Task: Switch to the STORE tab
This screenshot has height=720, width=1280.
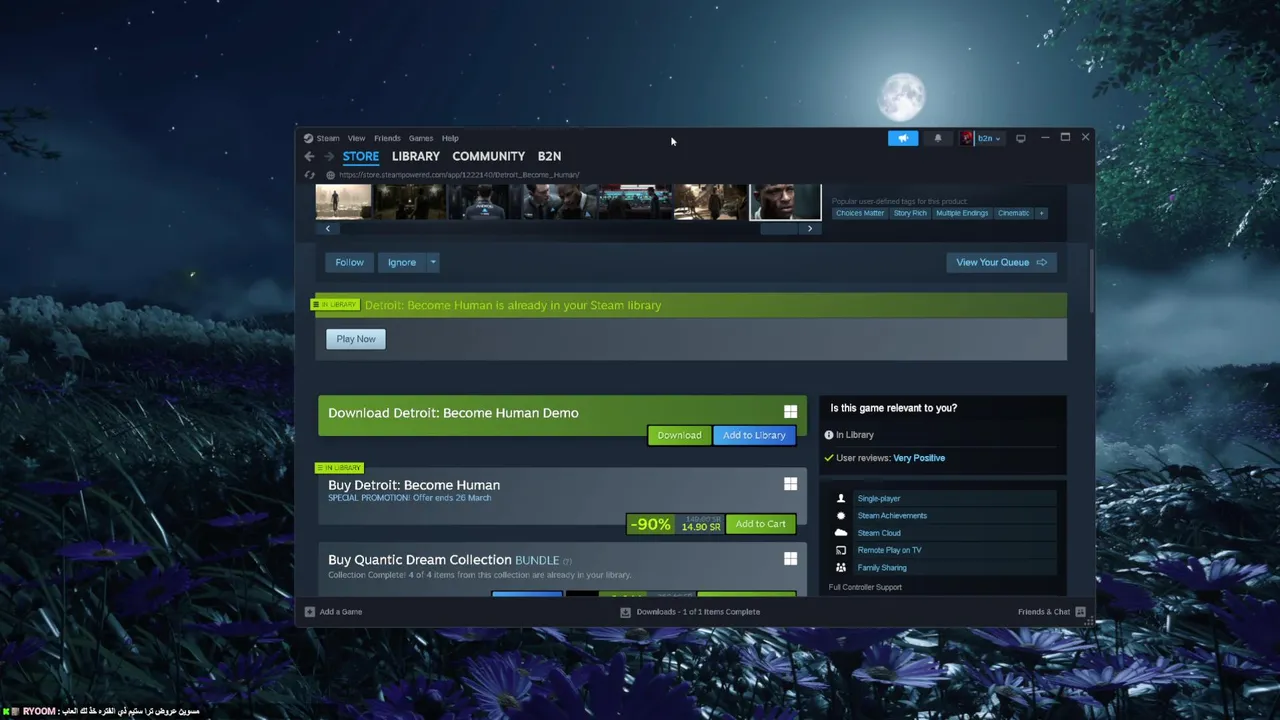Action: (361, 156)
